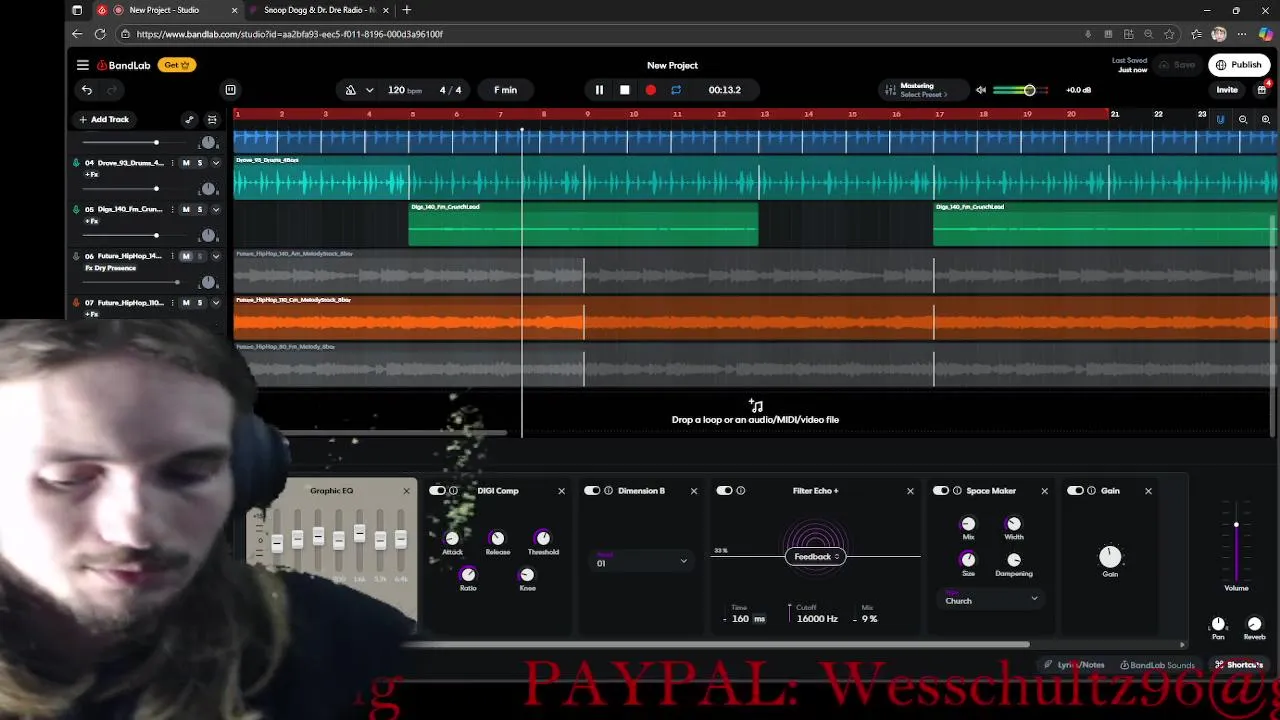Bypass the Space Maker effect

(x=941, y=491)
